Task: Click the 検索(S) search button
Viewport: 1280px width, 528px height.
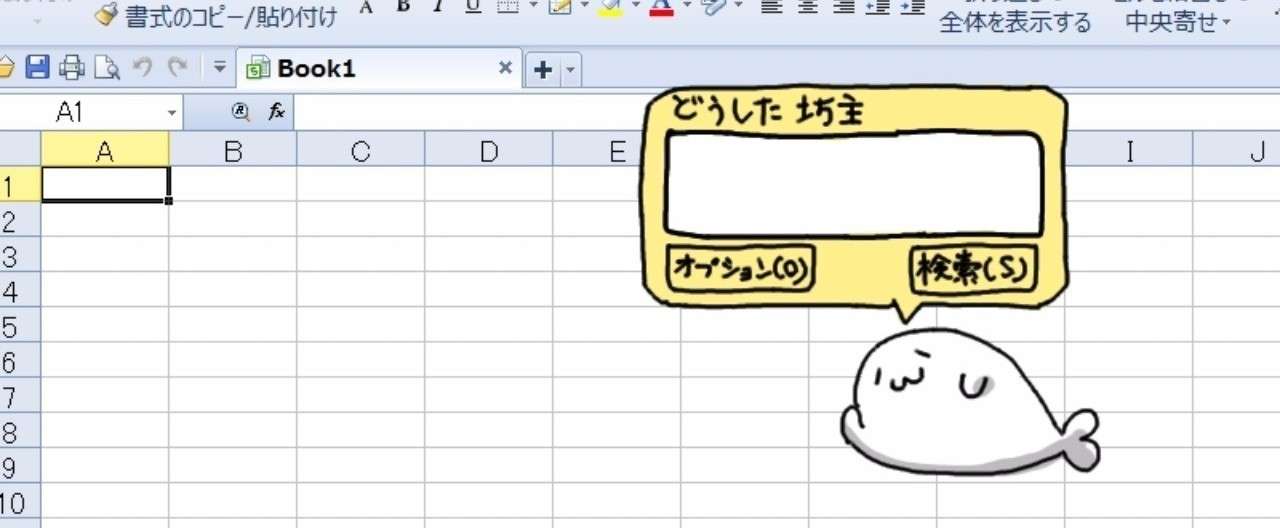Action: (973, 269)
